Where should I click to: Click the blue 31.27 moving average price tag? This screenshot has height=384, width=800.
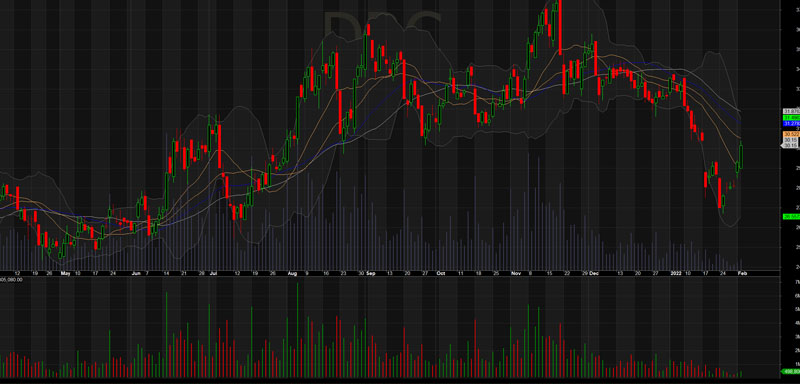coord(791,123)
